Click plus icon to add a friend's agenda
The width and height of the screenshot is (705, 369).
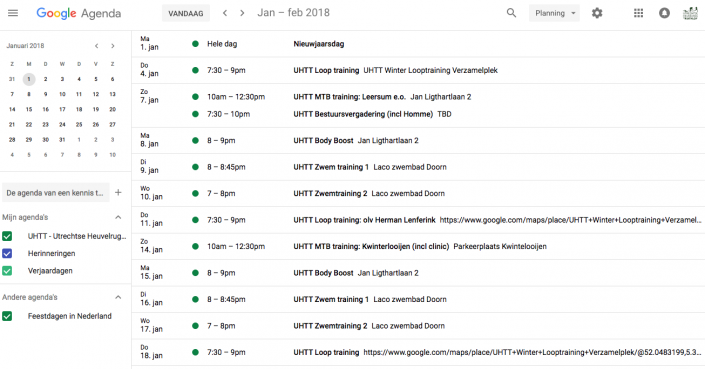click(x=118, y=192)
